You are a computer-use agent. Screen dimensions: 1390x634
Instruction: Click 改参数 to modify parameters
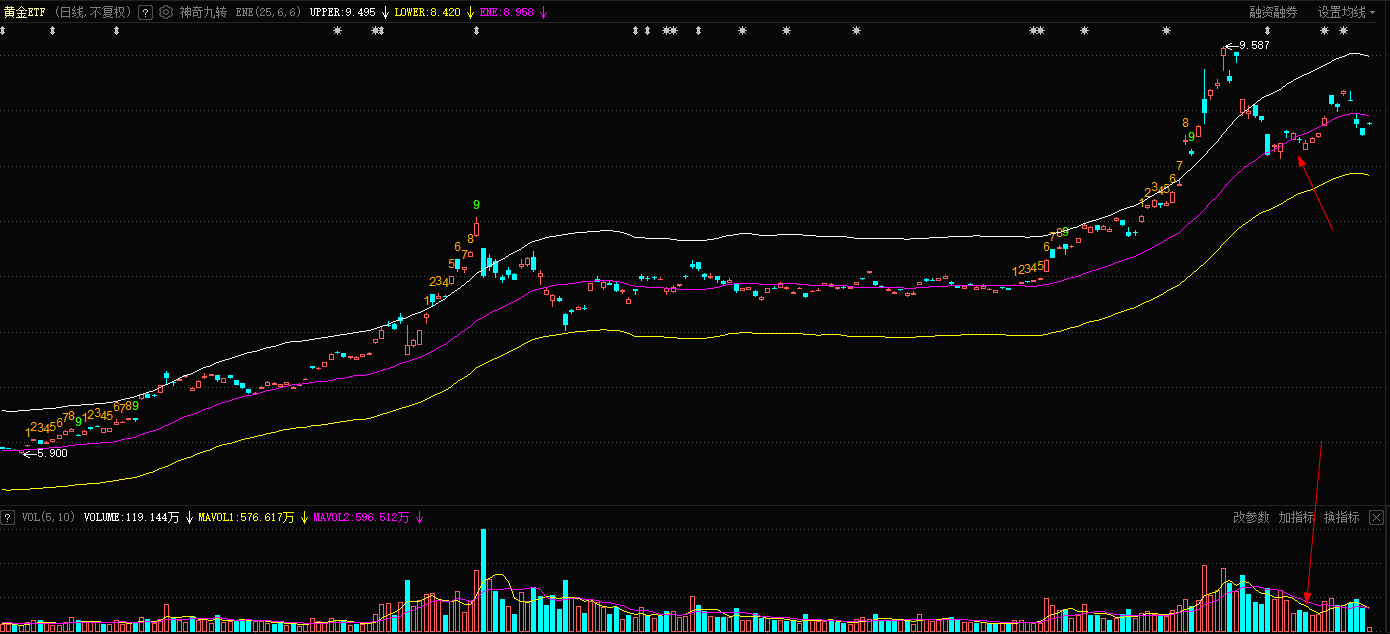tap(1250, 517)
